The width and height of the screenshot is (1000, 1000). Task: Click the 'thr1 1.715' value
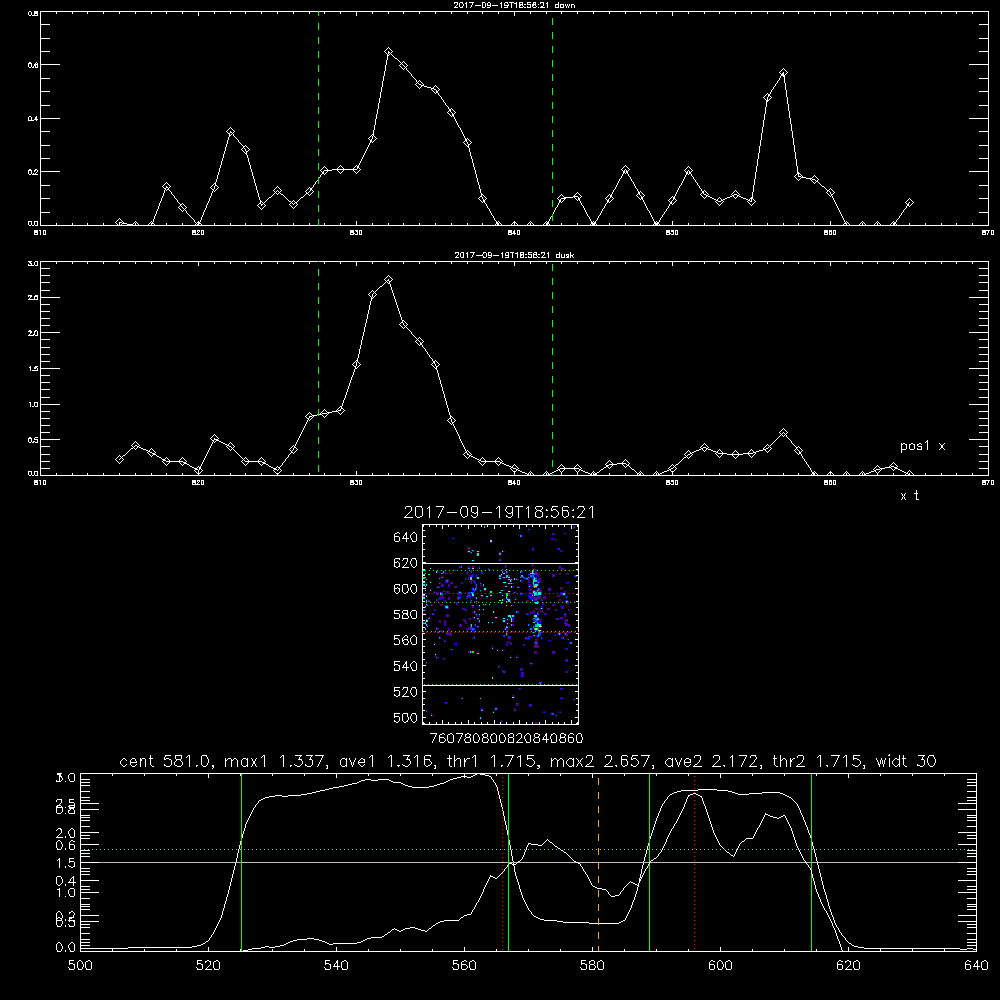tap(489, 761)
